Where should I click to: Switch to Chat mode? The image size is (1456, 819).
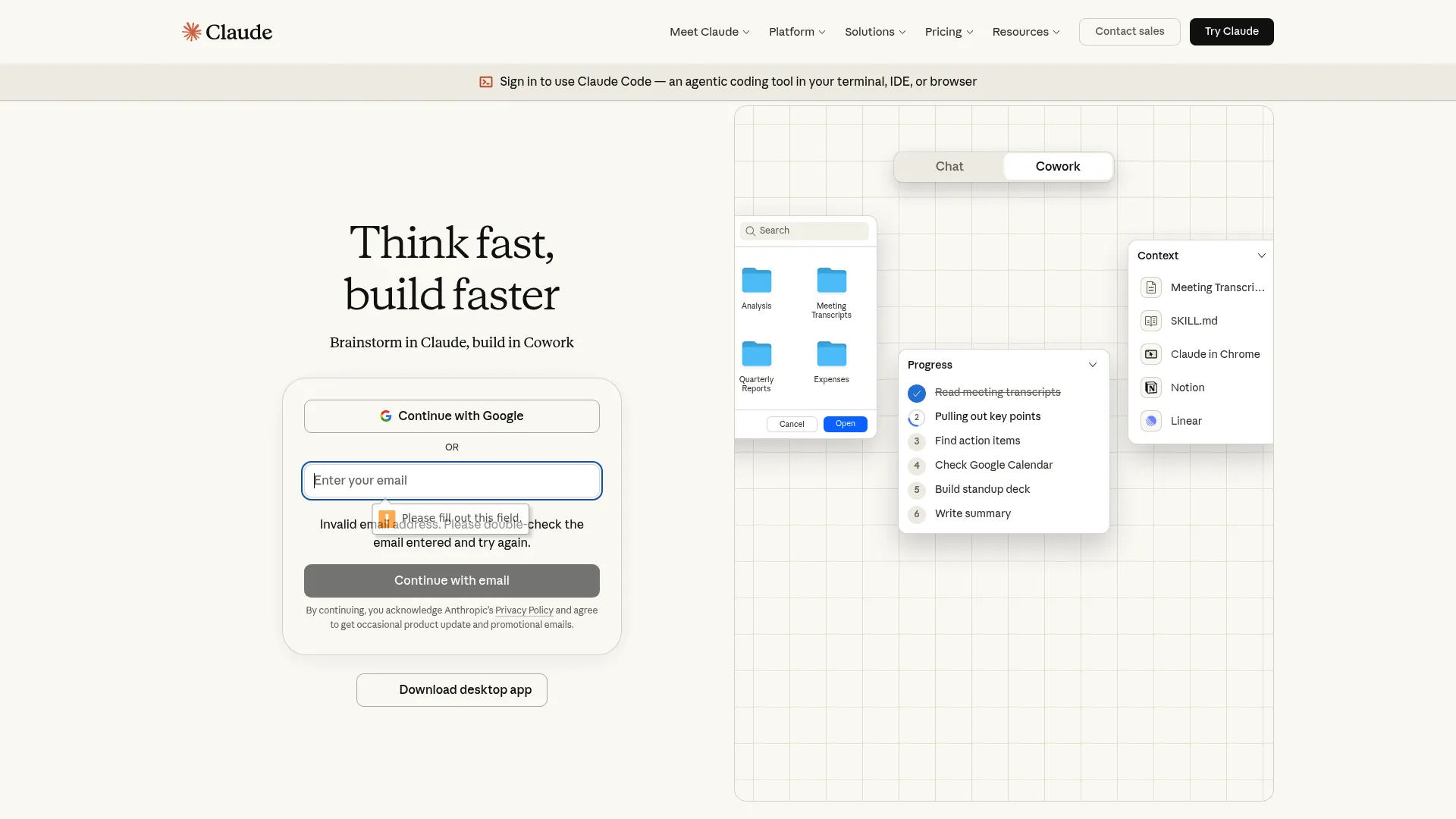949,166
